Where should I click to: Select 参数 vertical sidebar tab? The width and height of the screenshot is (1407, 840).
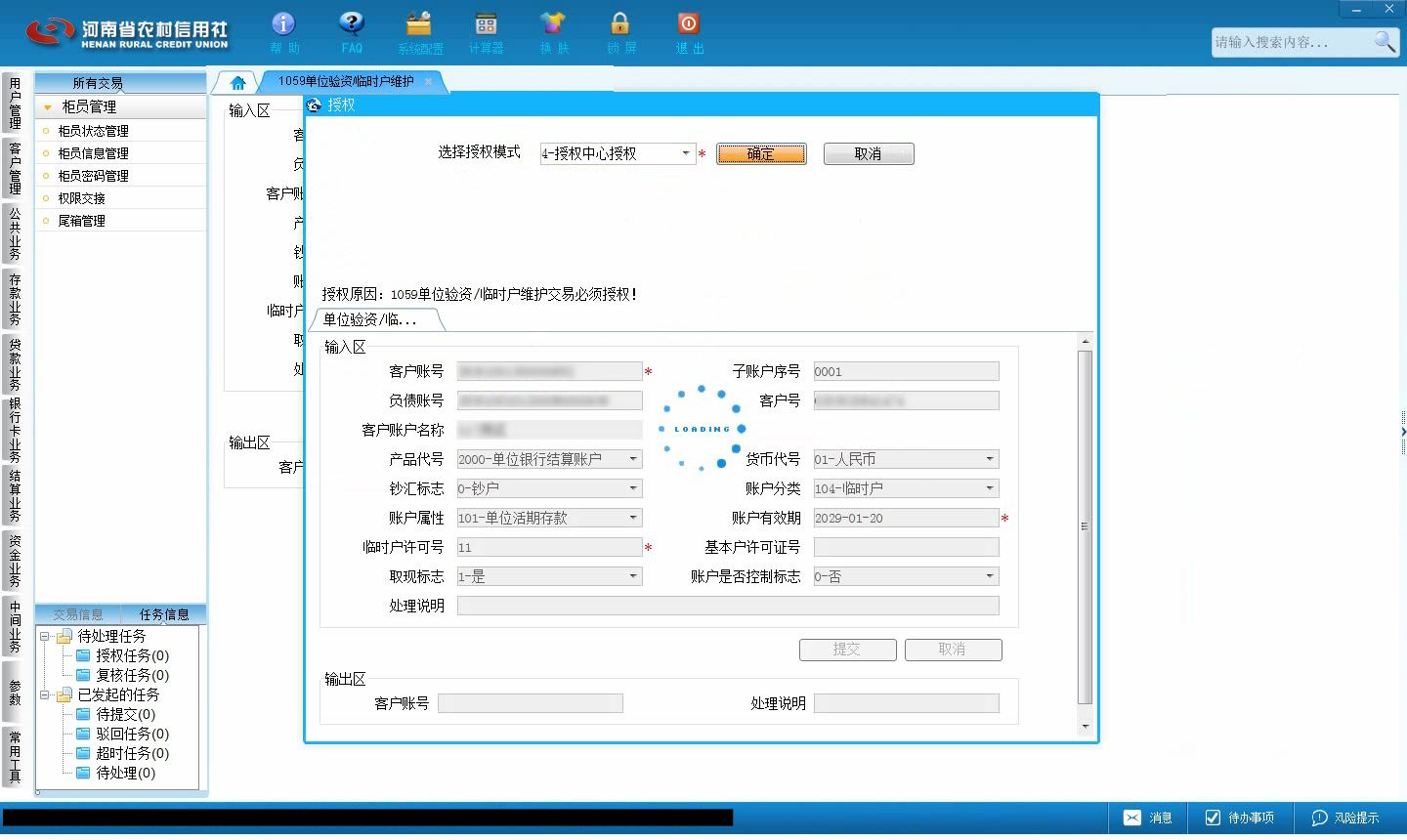pyautogui.click(x=15, y=693)
